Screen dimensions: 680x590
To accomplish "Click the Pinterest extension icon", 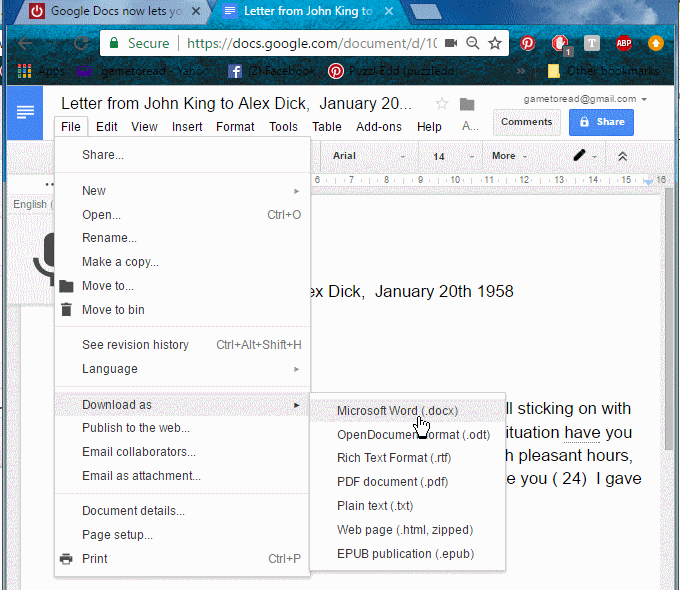I will pos(527,43).
